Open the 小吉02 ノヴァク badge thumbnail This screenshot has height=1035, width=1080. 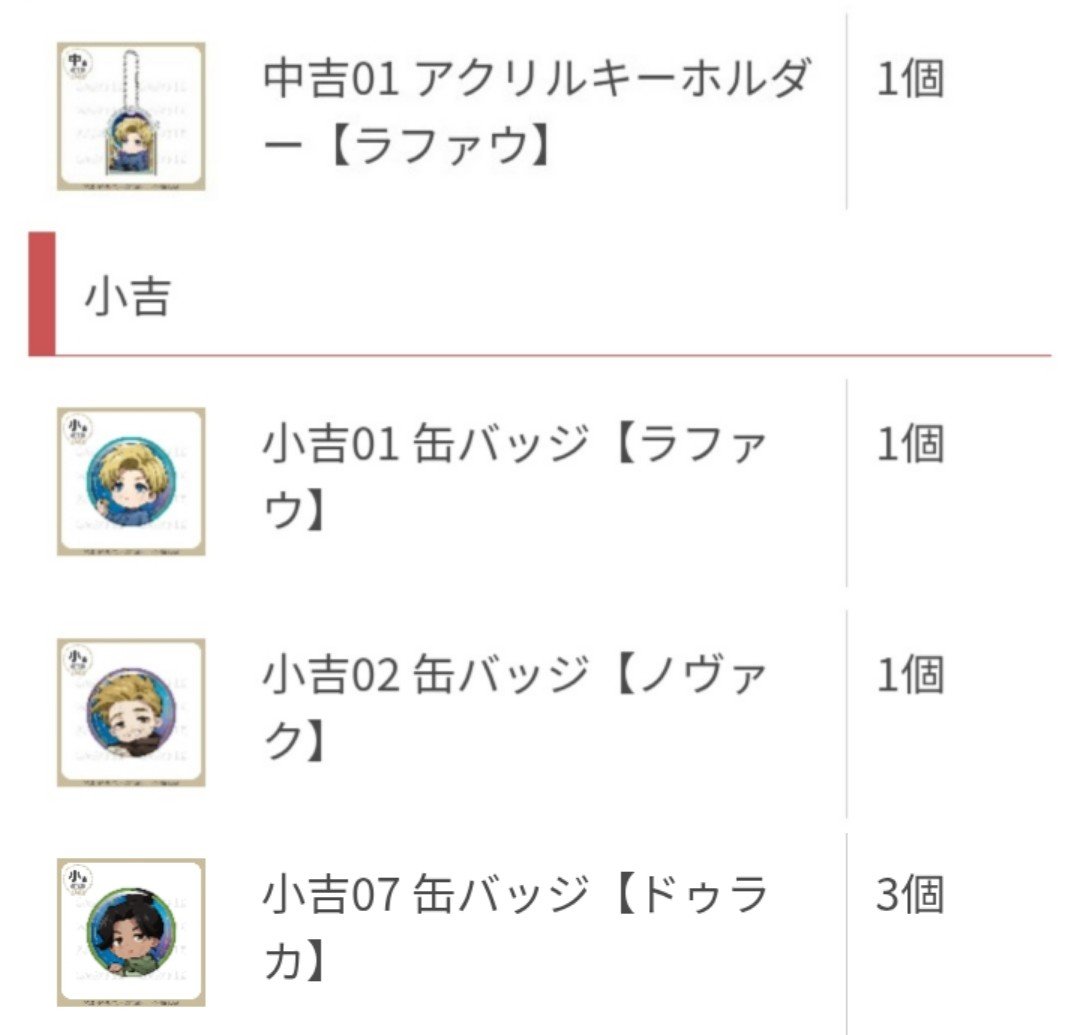tap(131, 713)
